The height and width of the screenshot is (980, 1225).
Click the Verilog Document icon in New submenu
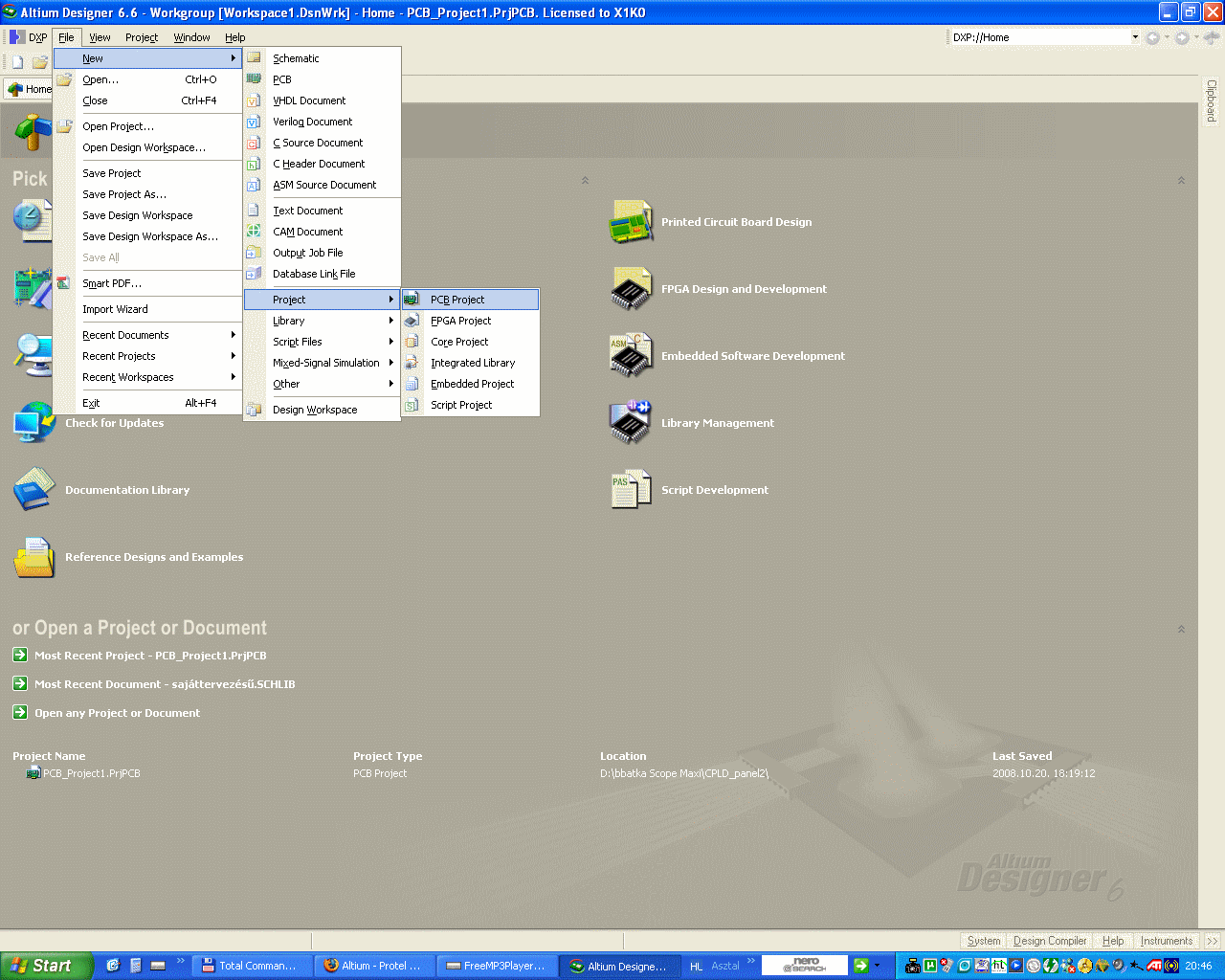click(x=254, y=121)
